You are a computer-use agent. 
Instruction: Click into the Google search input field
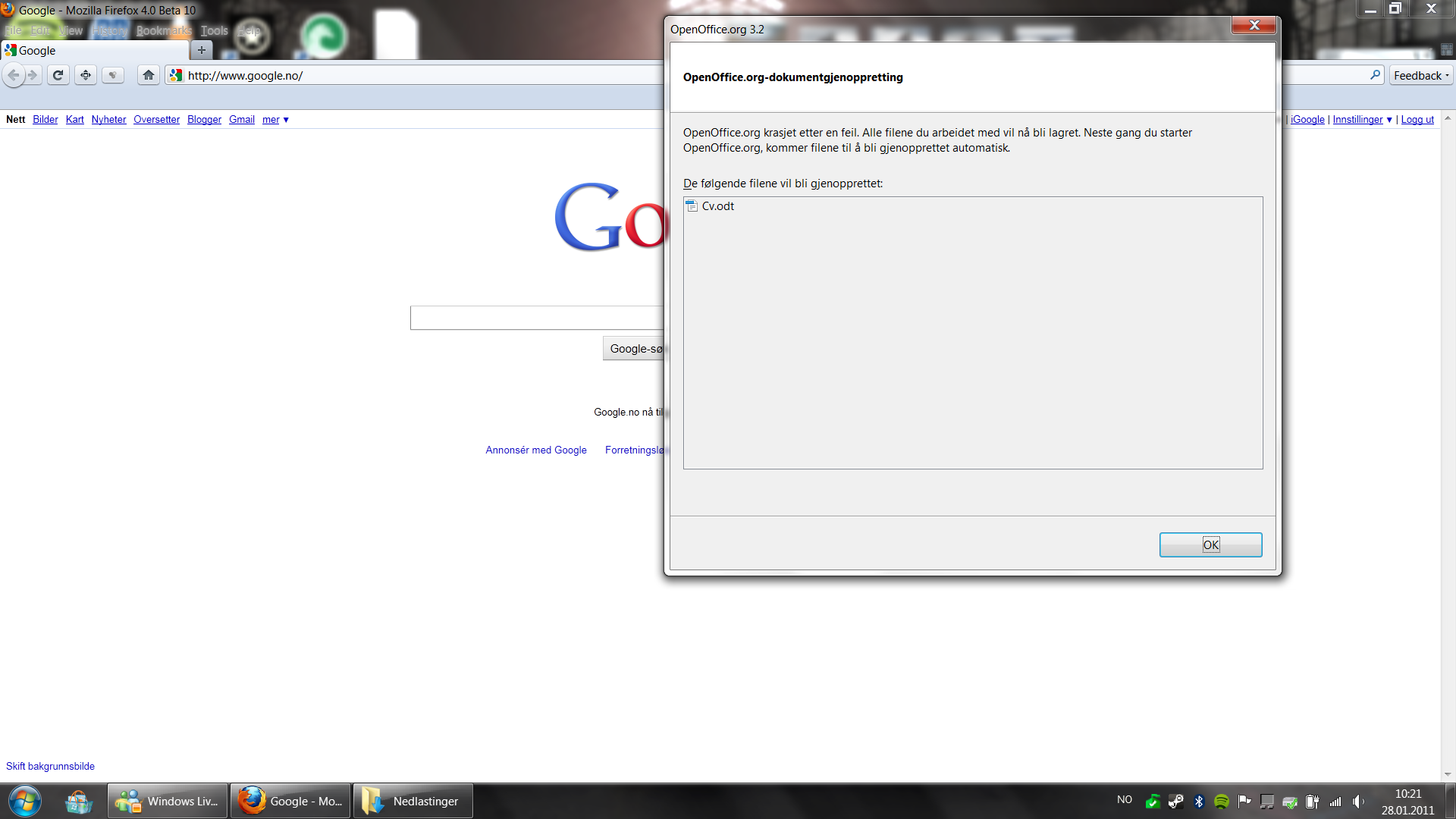[537, 318]
